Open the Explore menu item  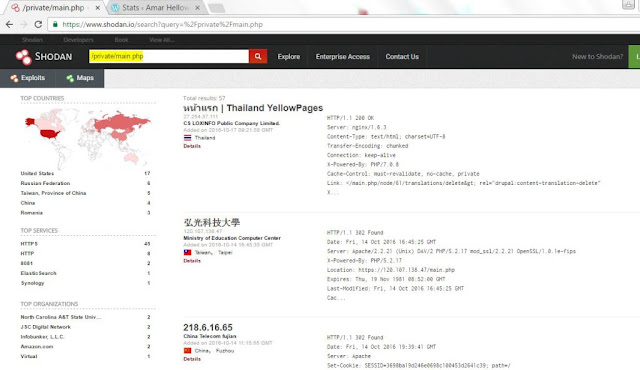pos(289,57)
